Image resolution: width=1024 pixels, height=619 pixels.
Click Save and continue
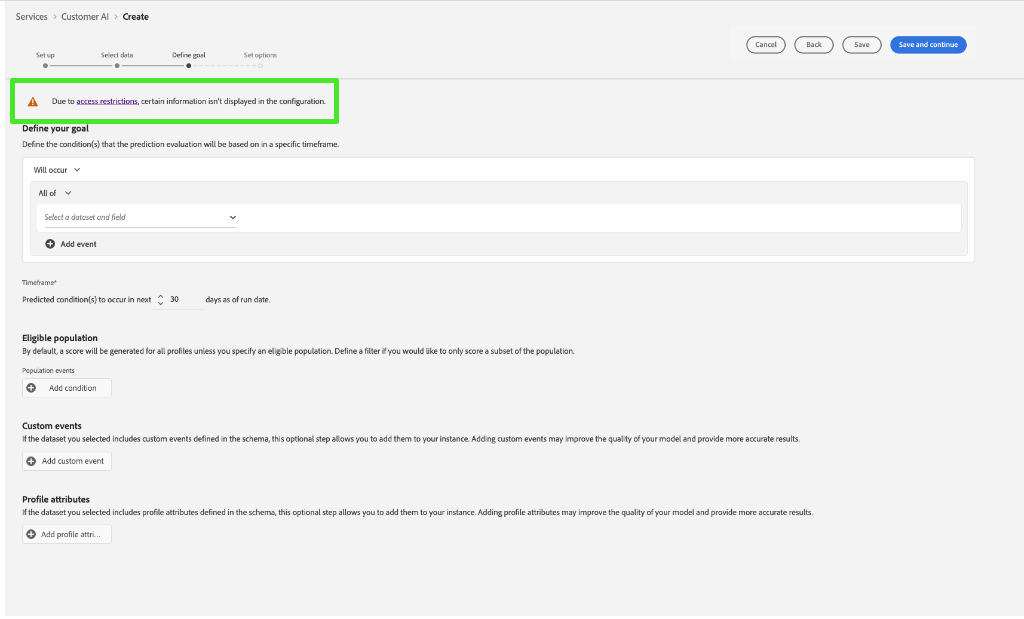[928, 44]
